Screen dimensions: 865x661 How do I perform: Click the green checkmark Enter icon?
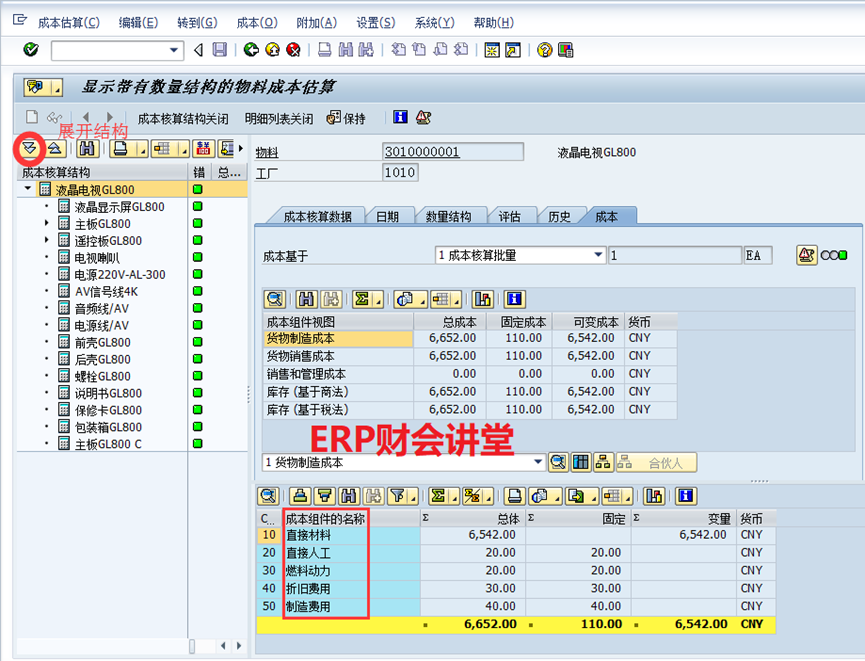[30, 50]
